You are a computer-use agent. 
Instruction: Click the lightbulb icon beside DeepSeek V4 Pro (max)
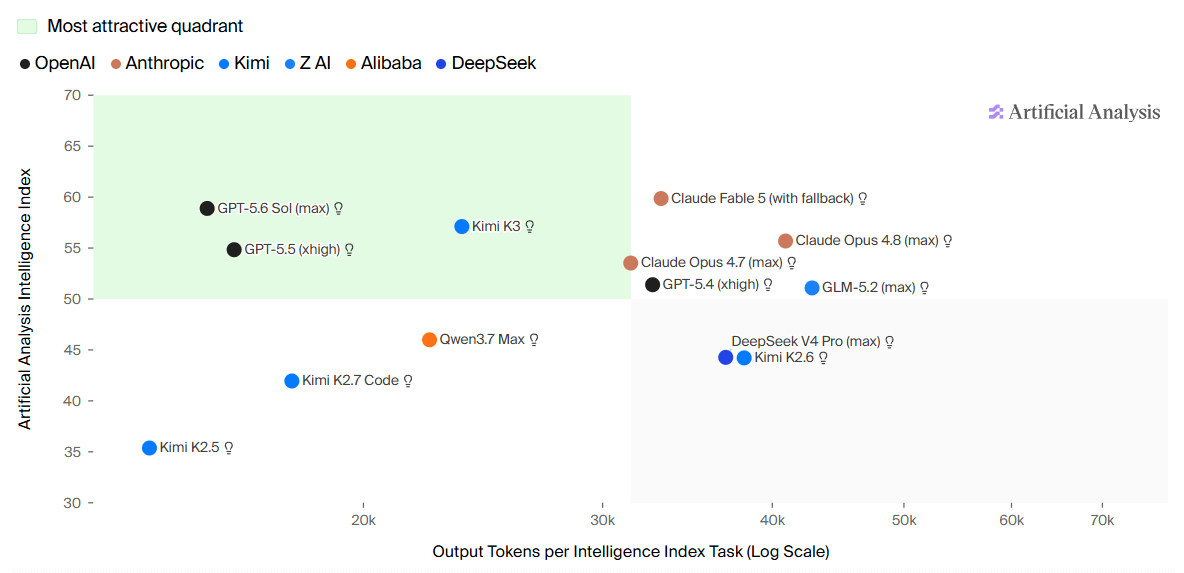coord(890,342)
